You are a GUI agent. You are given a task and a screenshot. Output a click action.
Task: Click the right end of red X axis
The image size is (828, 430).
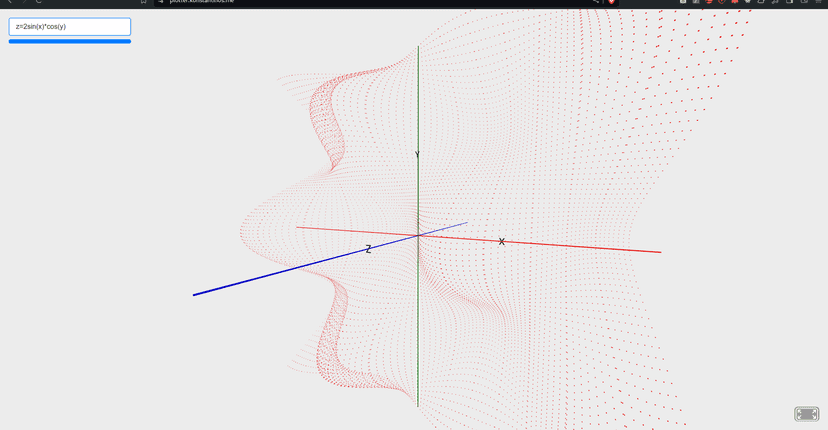point(657,252)
